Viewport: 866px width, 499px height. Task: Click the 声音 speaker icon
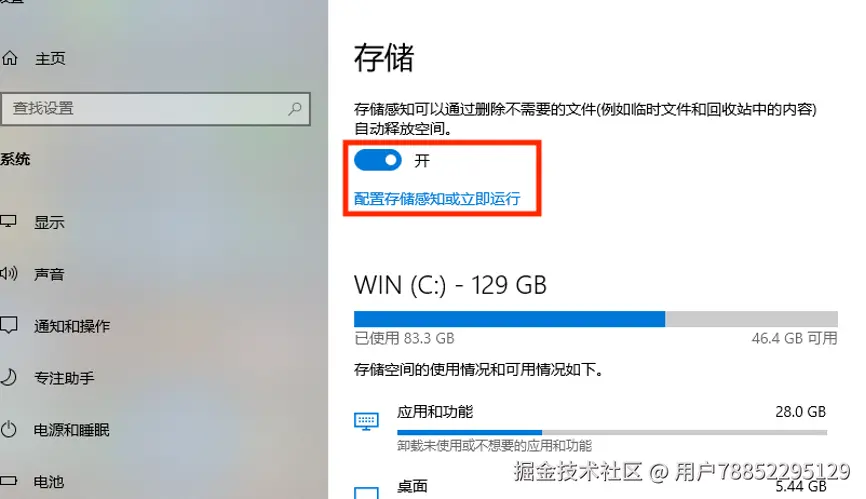point(8,273)
